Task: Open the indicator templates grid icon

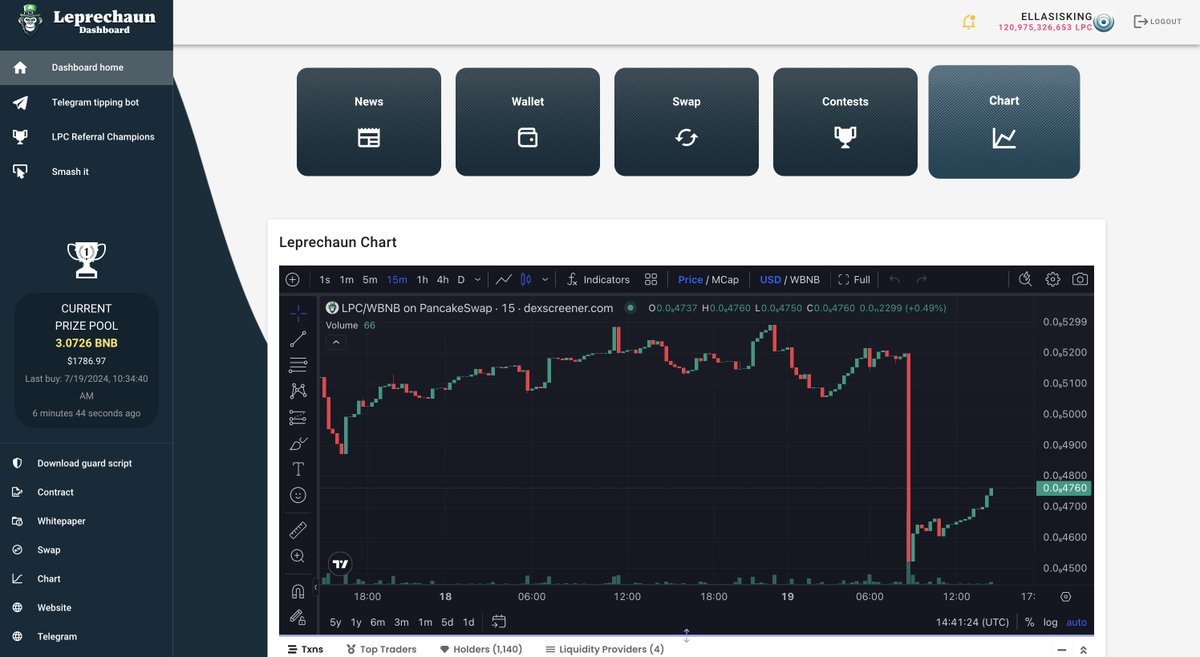Action: [651, 280]
